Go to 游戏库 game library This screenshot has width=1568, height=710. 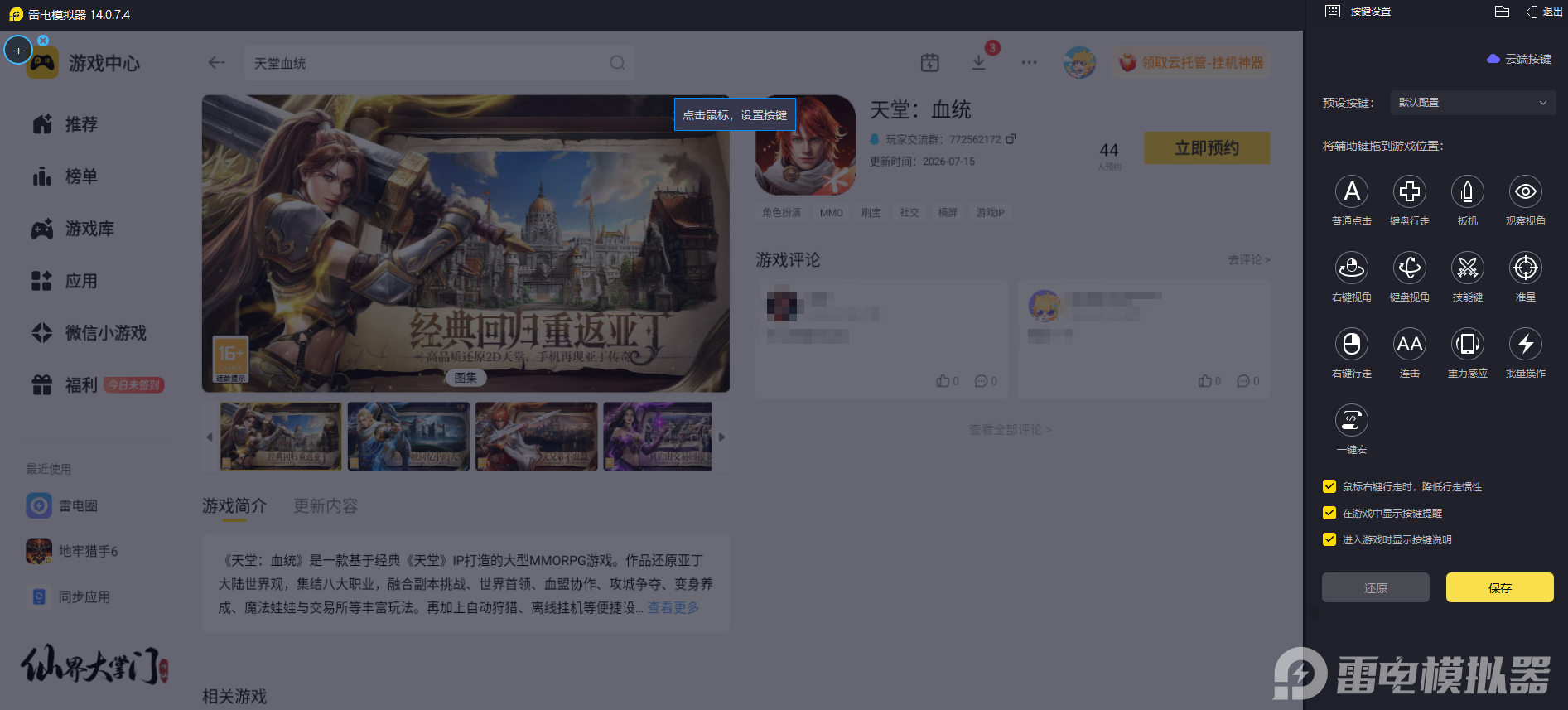[73, 229]
